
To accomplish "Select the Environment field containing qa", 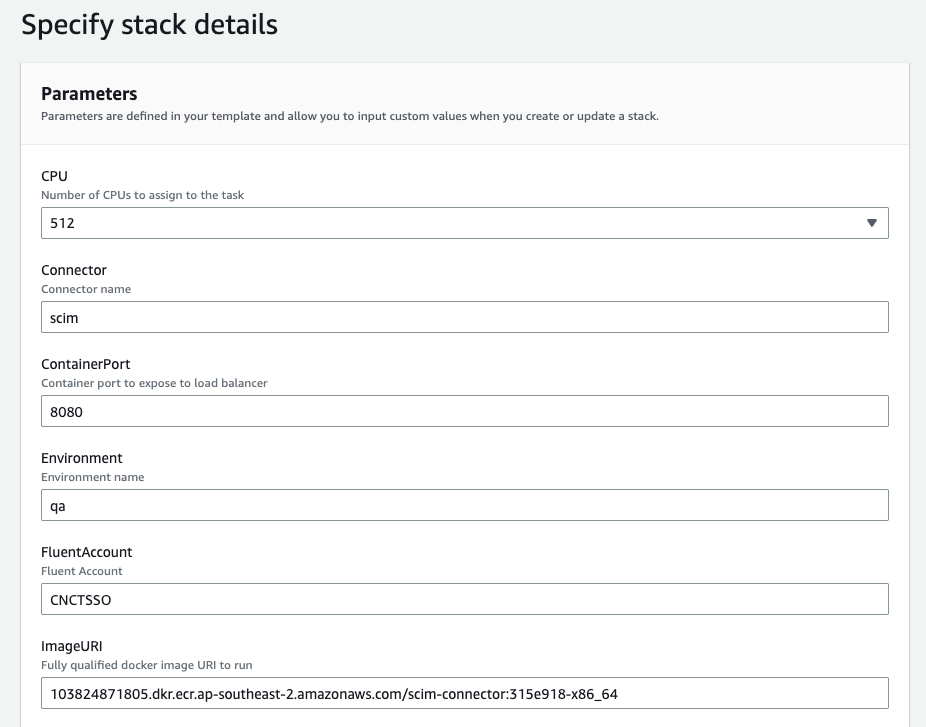I will 464,505.
